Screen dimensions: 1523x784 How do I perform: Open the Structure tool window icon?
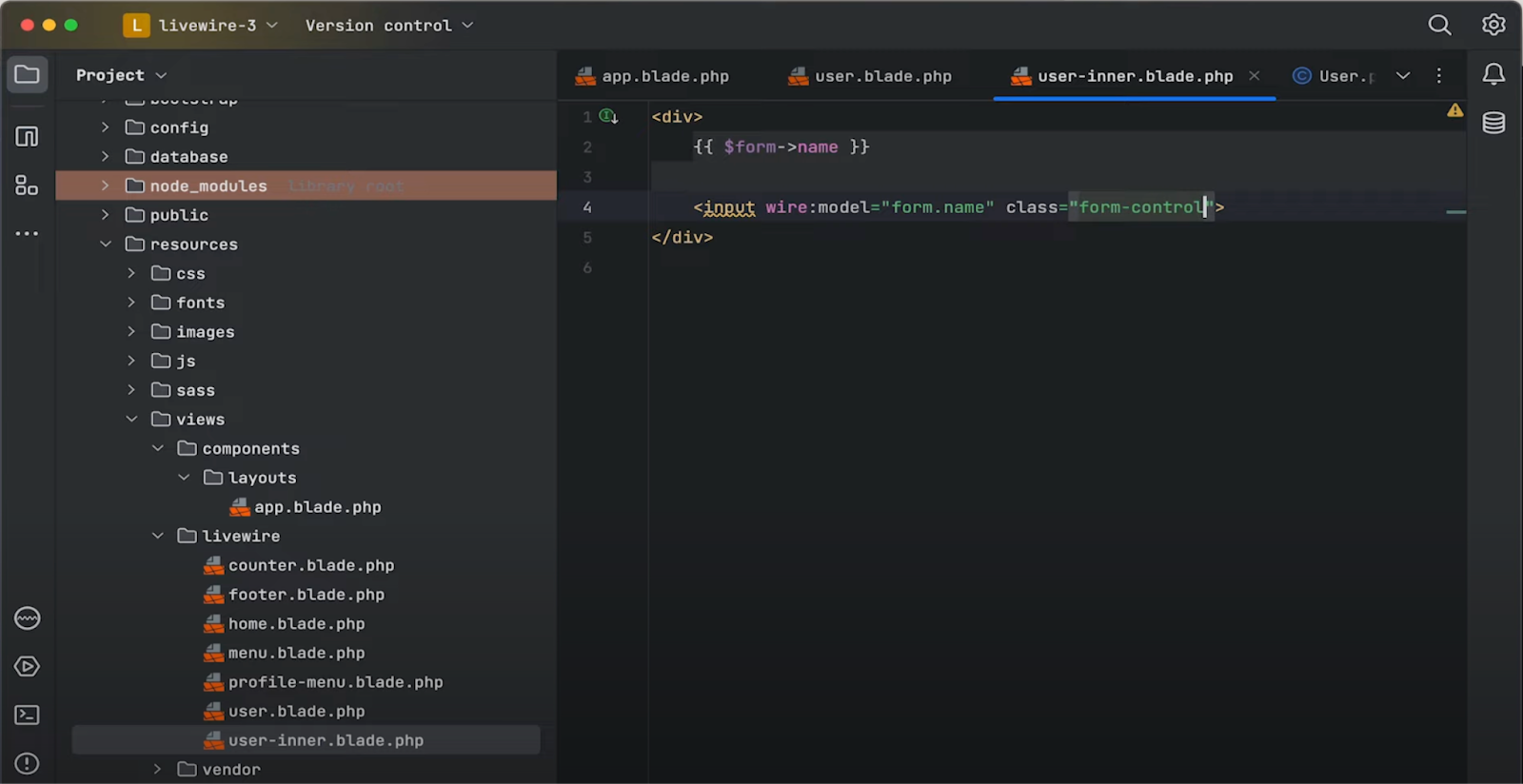[x=27, y=136]
